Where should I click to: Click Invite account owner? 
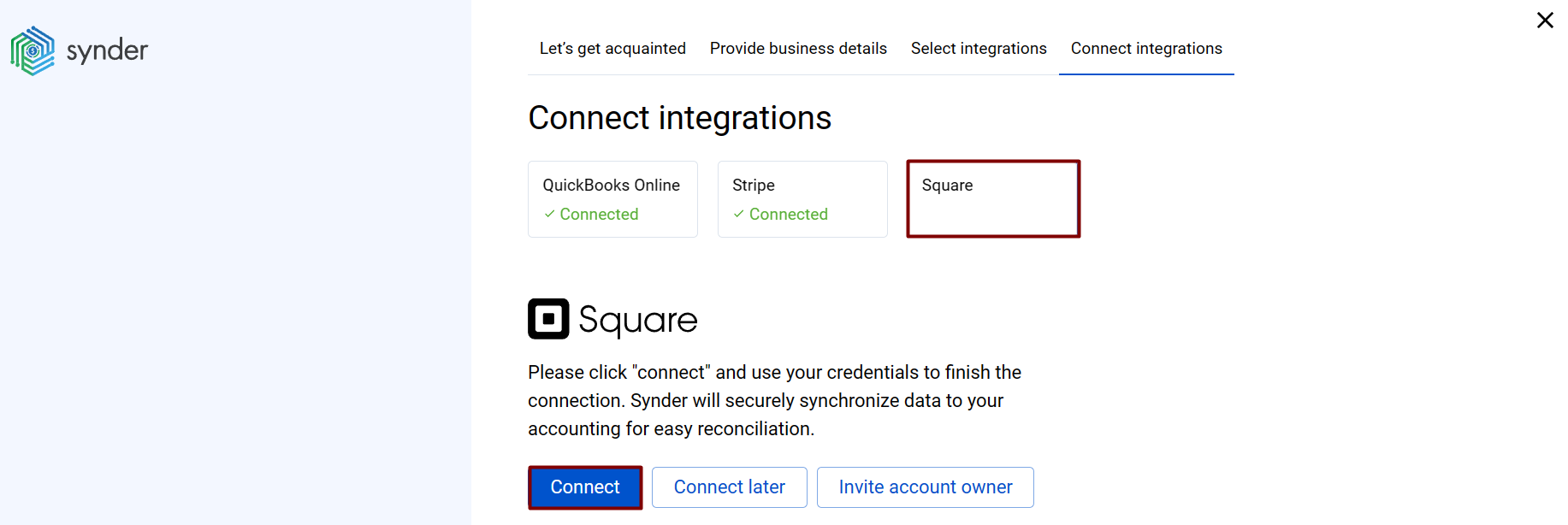click(x=925, y=487)
